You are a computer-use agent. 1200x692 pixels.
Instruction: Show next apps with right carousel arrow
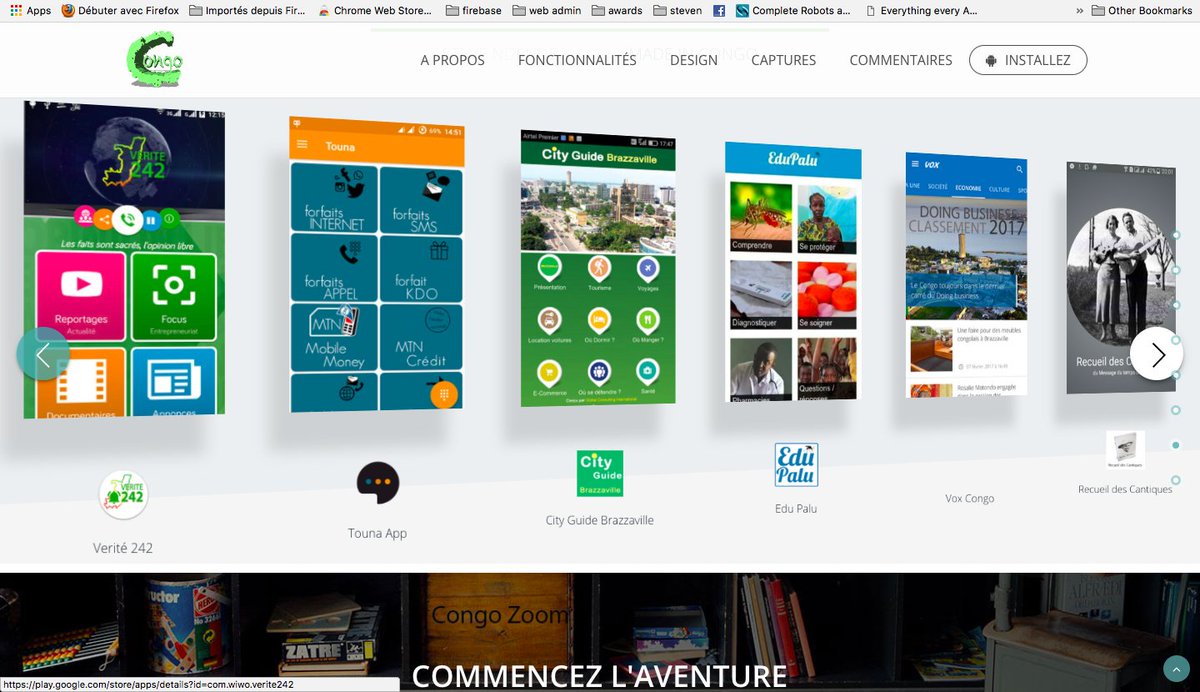coord(1157,353)
